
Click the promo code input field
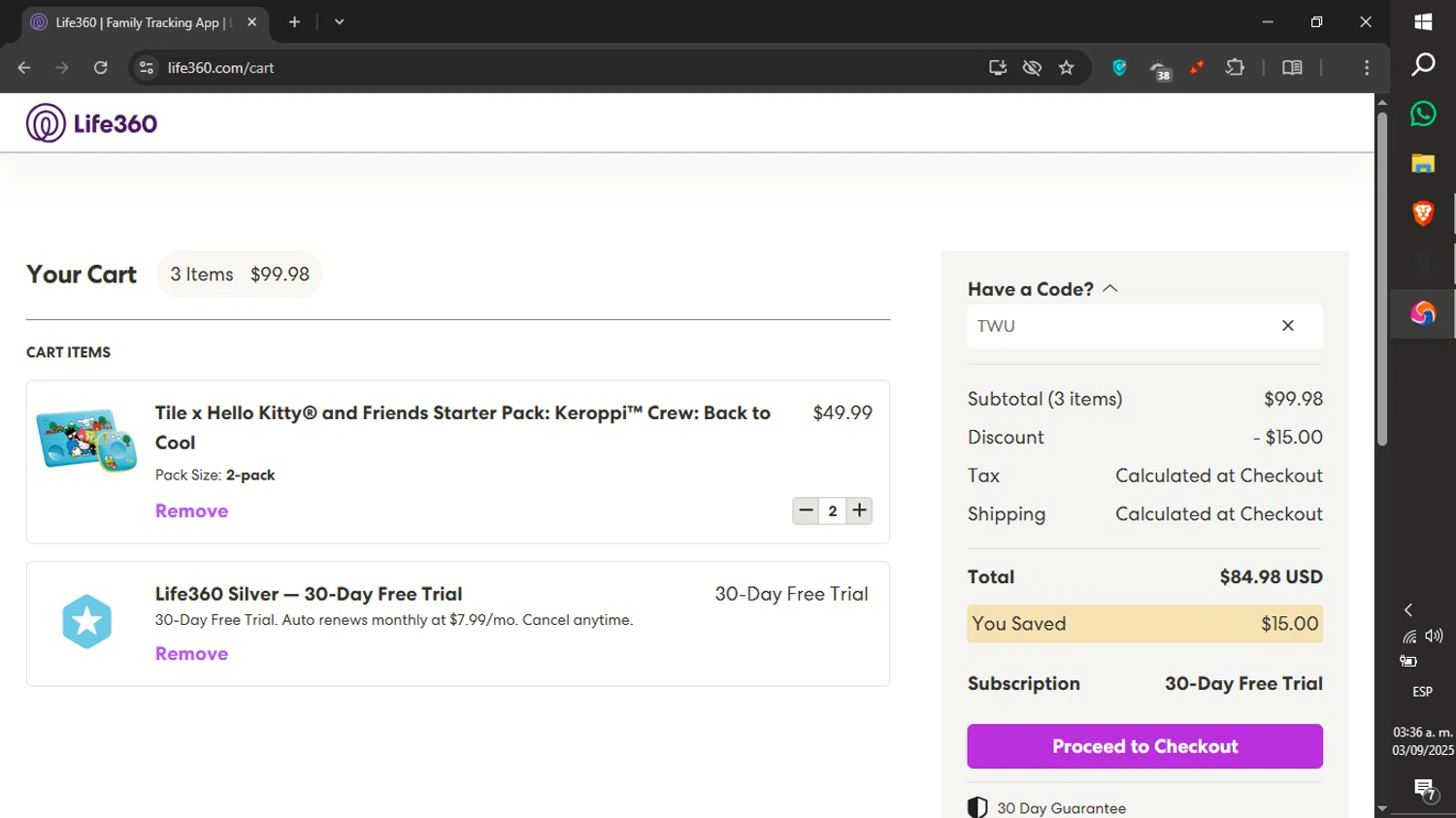coord(1116,326)
